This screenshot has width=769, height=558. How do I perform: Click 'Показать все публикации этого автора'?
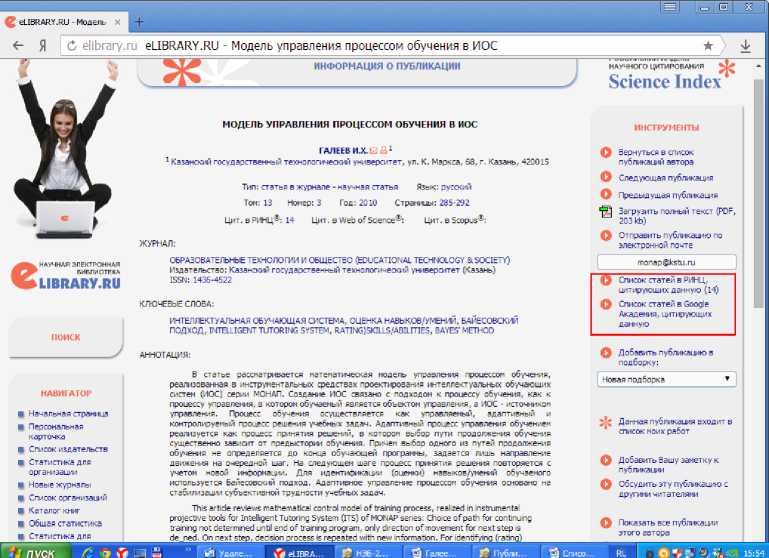(x=668, y=527)
